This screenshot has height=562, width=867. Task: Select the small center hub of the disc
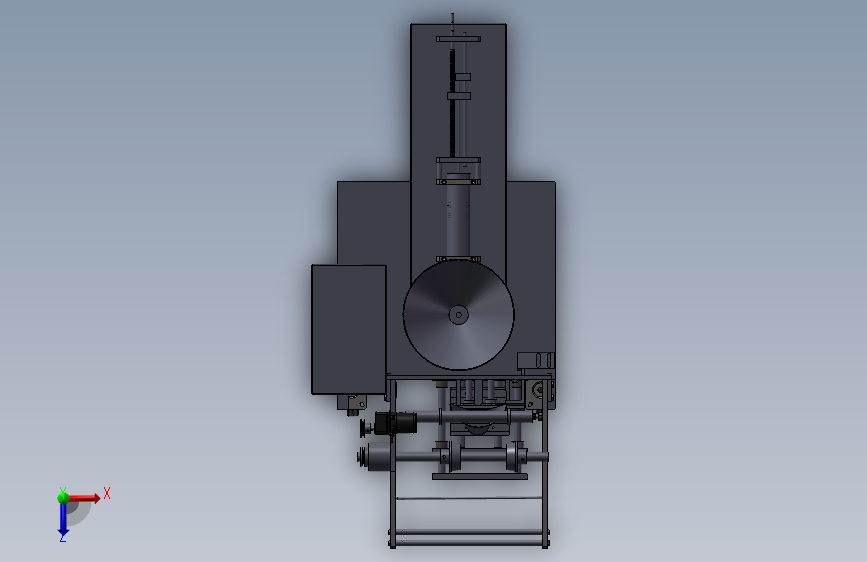(458, 315)
